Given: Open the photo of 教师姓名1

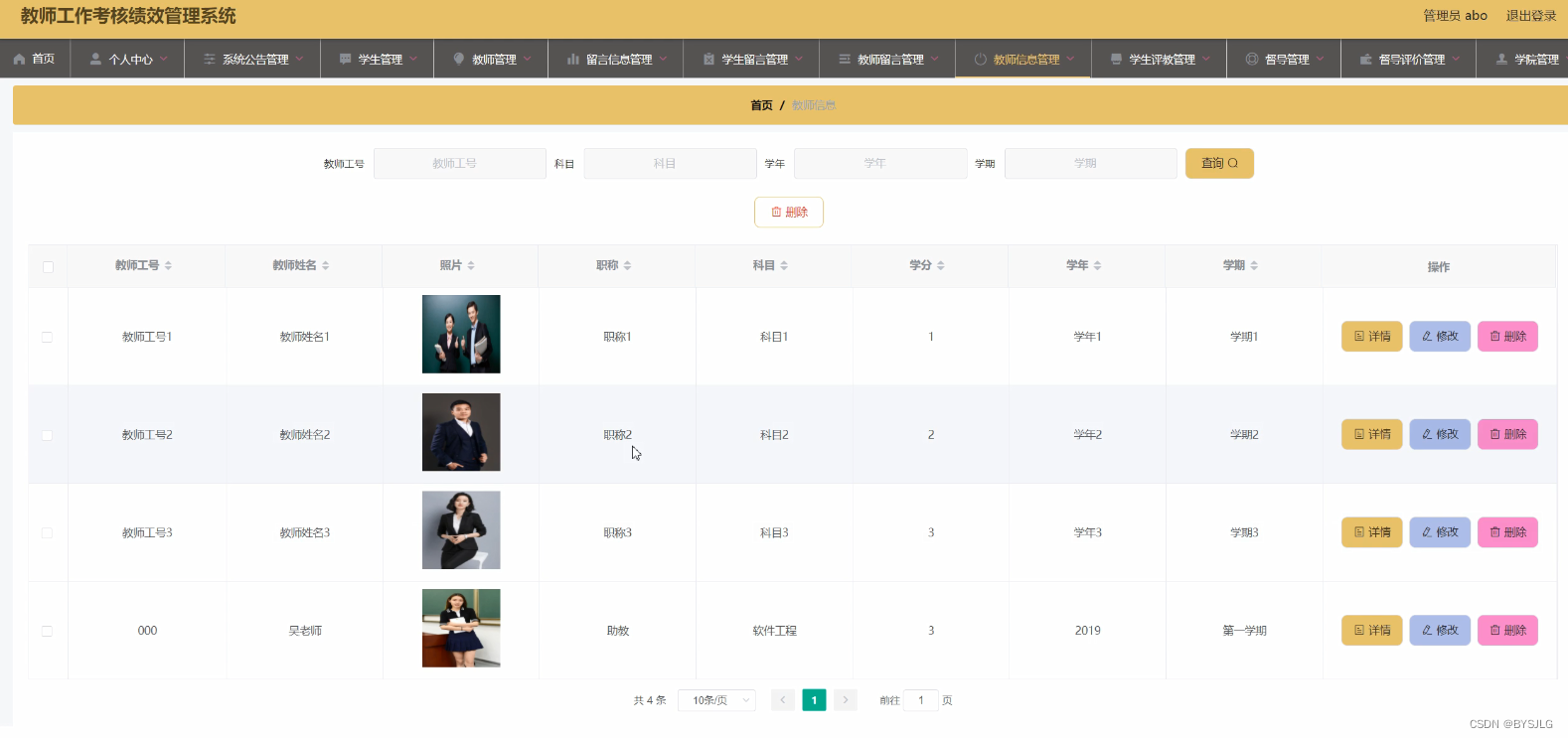Looking at the screenshot, I should coord(461,334).
